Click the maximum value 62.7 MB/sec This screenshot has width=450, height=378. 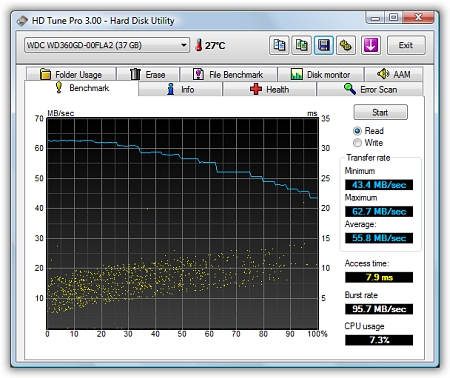coord(379,211)
